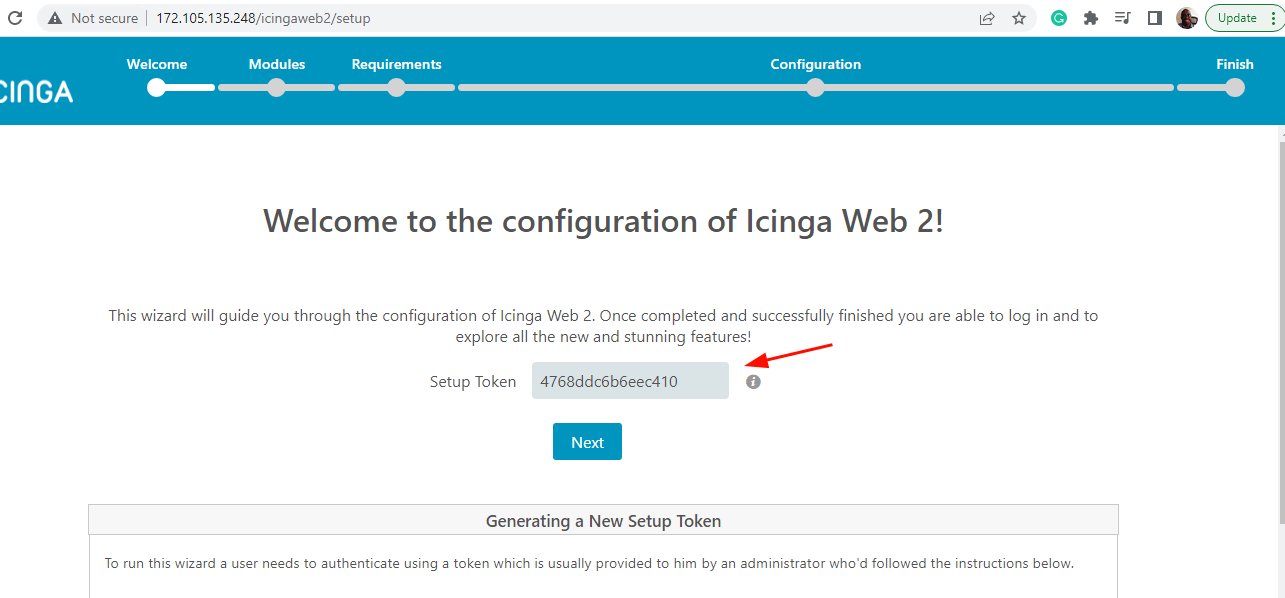Go to the Requirements wizard step
Viewport: 1285px width, 598px height.
tap(396, 64)
